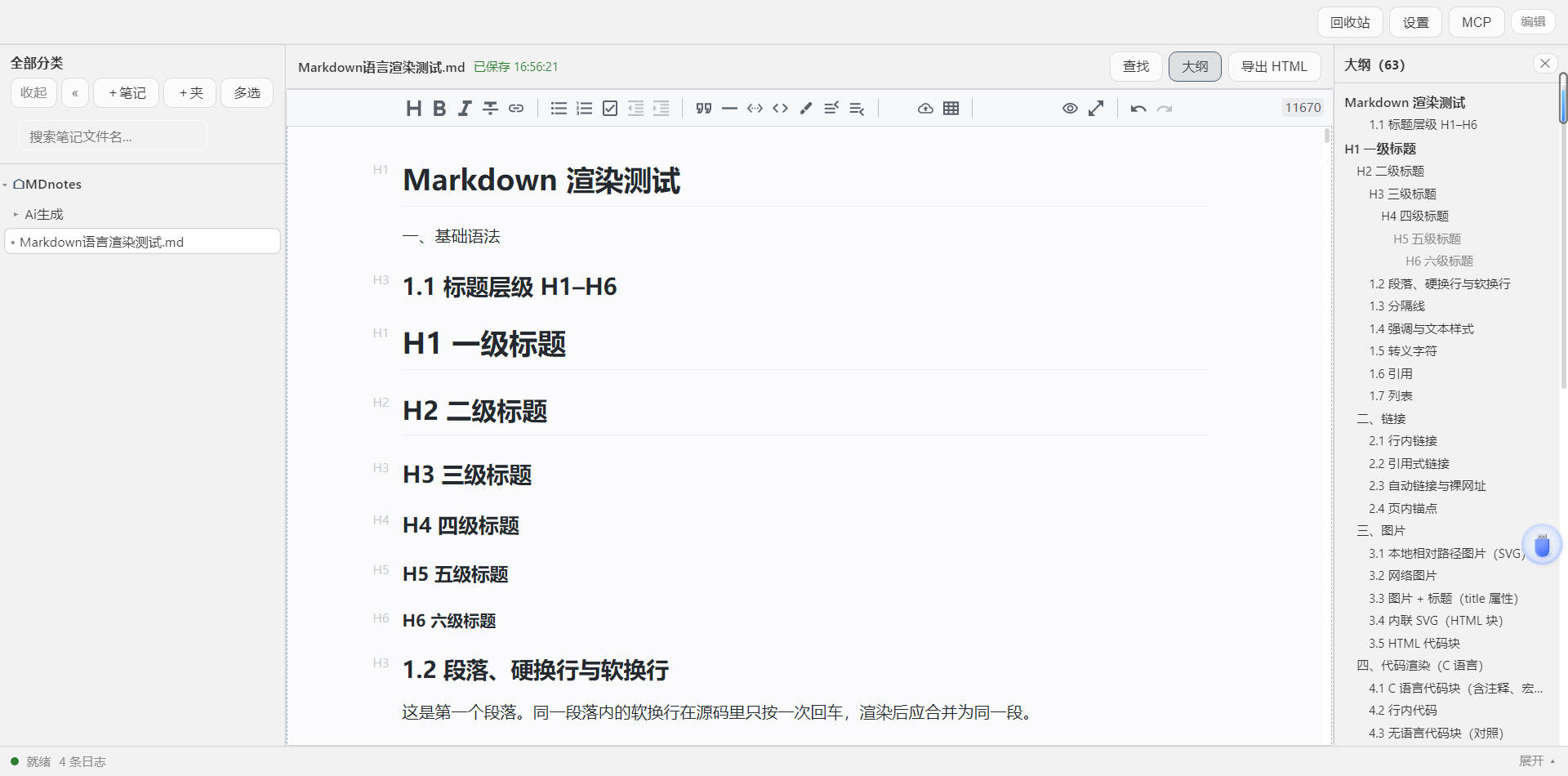The height and width of the screenshot is (776, 1568).
Task: Insert a task list checkbox item
Action: pyautogui.click(x=610, y=108)
